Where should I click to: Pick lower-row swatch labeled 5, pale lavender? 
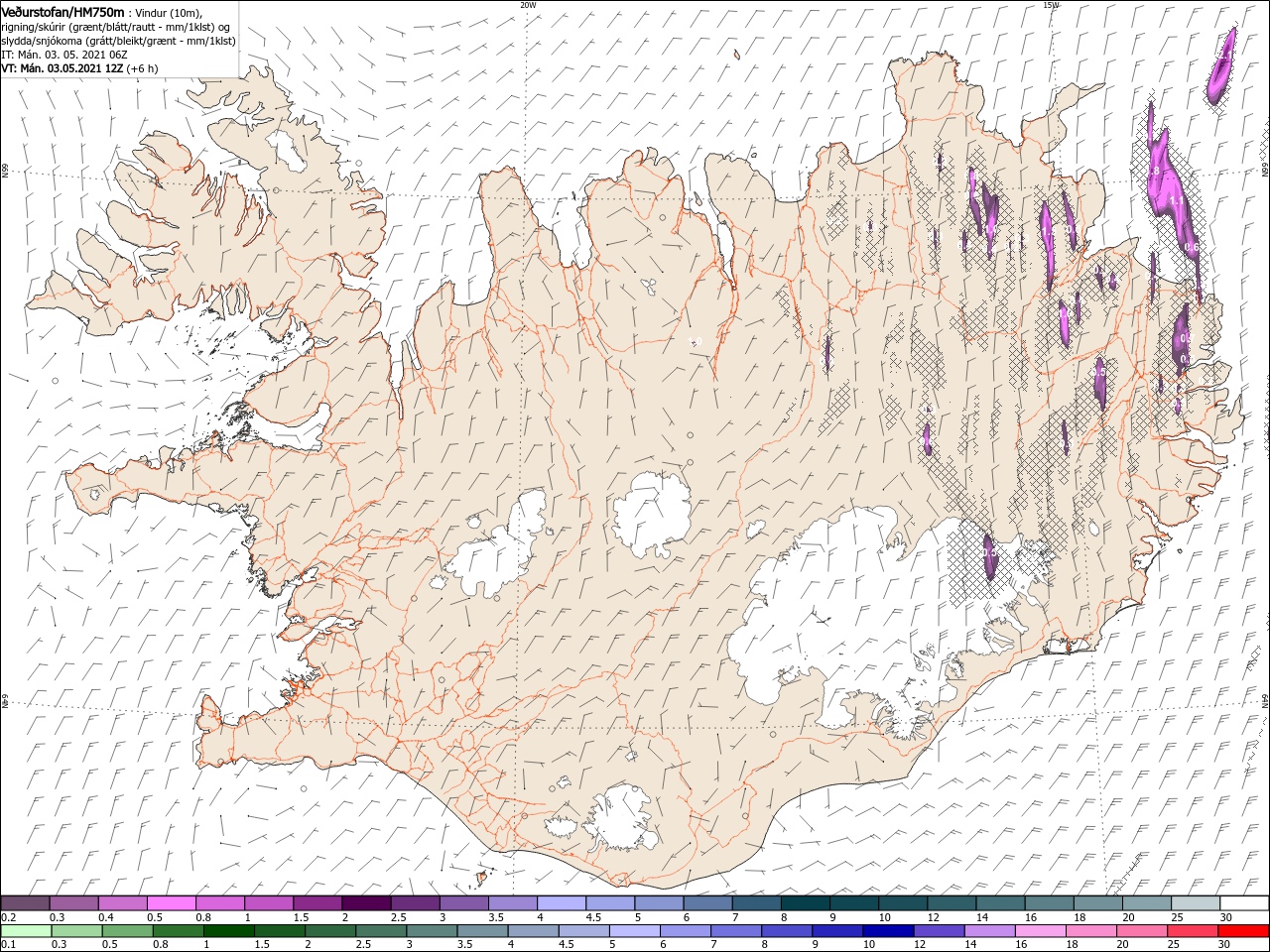pos(633,931)
